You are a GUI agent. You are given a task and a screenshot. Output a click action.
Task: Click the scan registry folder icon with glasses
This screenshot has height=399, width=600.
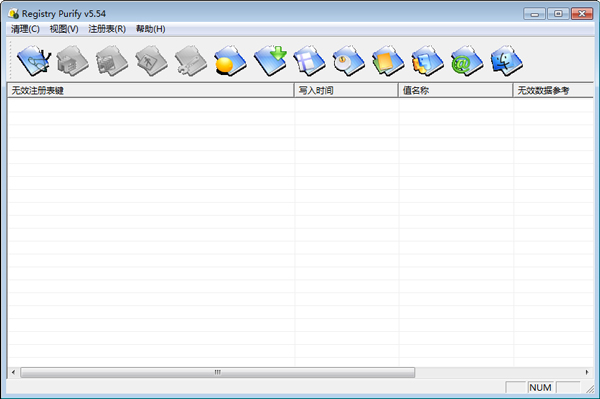pyautogui.click(x=34, y=60)
